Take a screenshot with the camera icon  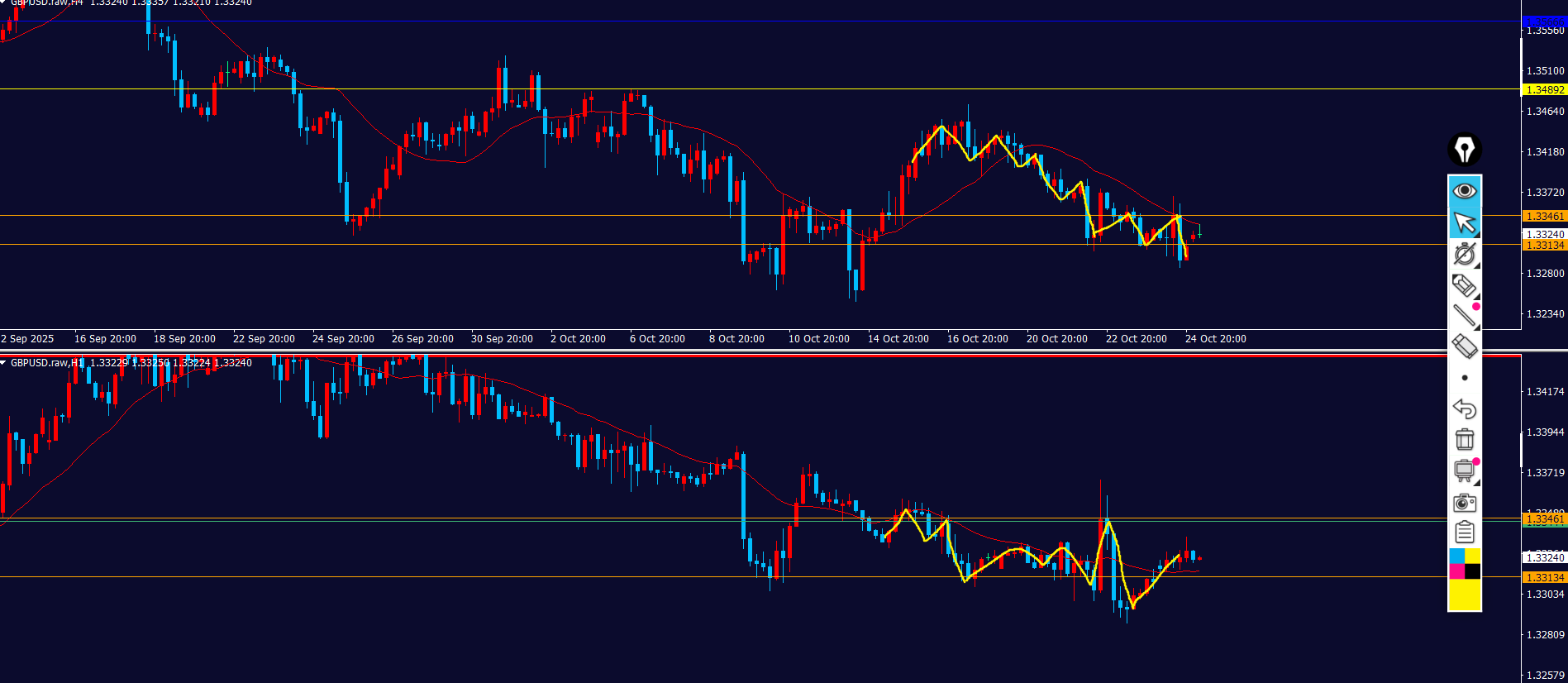[1464, 502]
